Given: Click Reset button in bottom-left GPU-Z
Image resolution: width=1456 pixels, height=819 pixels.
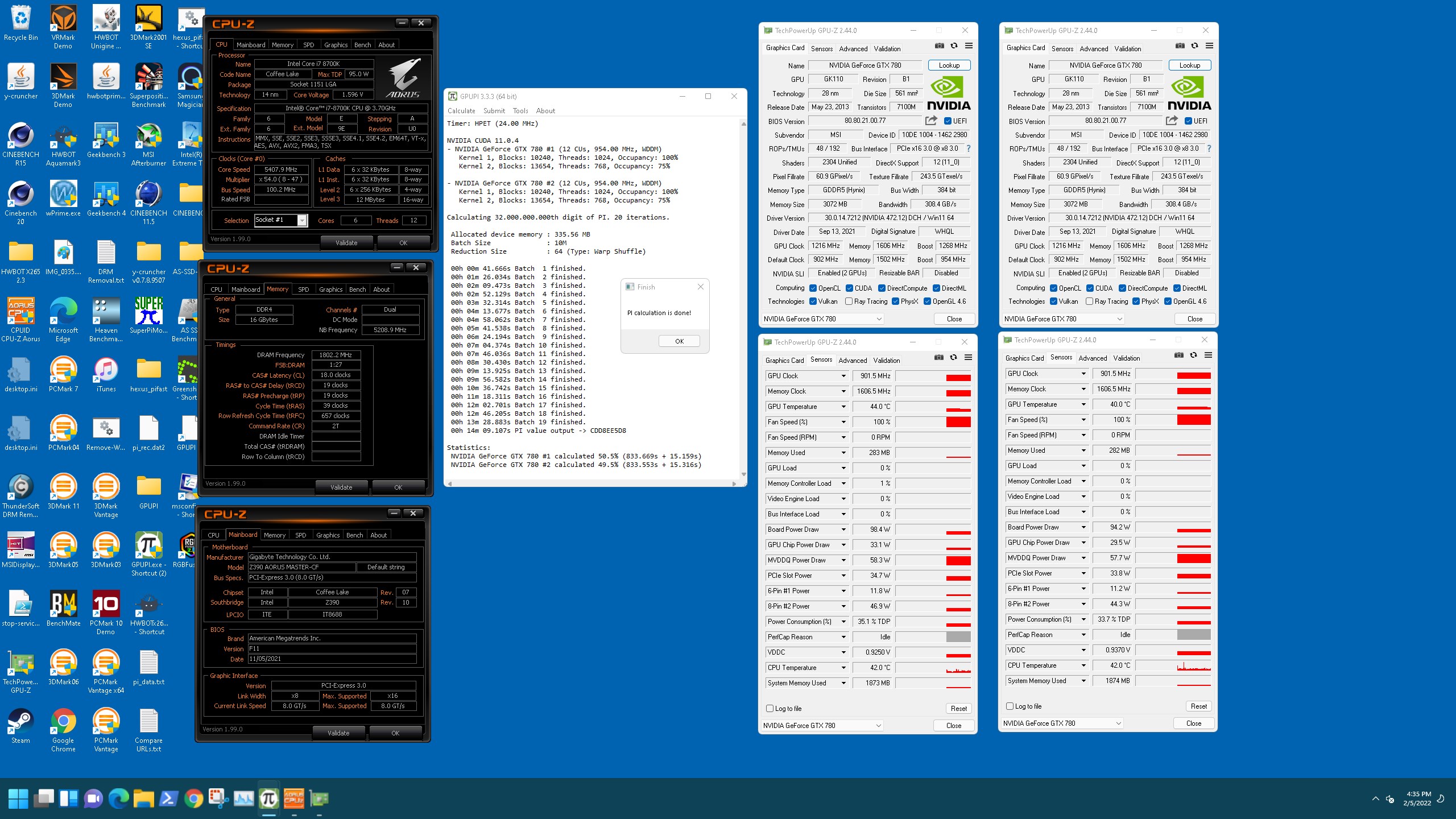Looking at the screenshot, I should pos(959,709).
